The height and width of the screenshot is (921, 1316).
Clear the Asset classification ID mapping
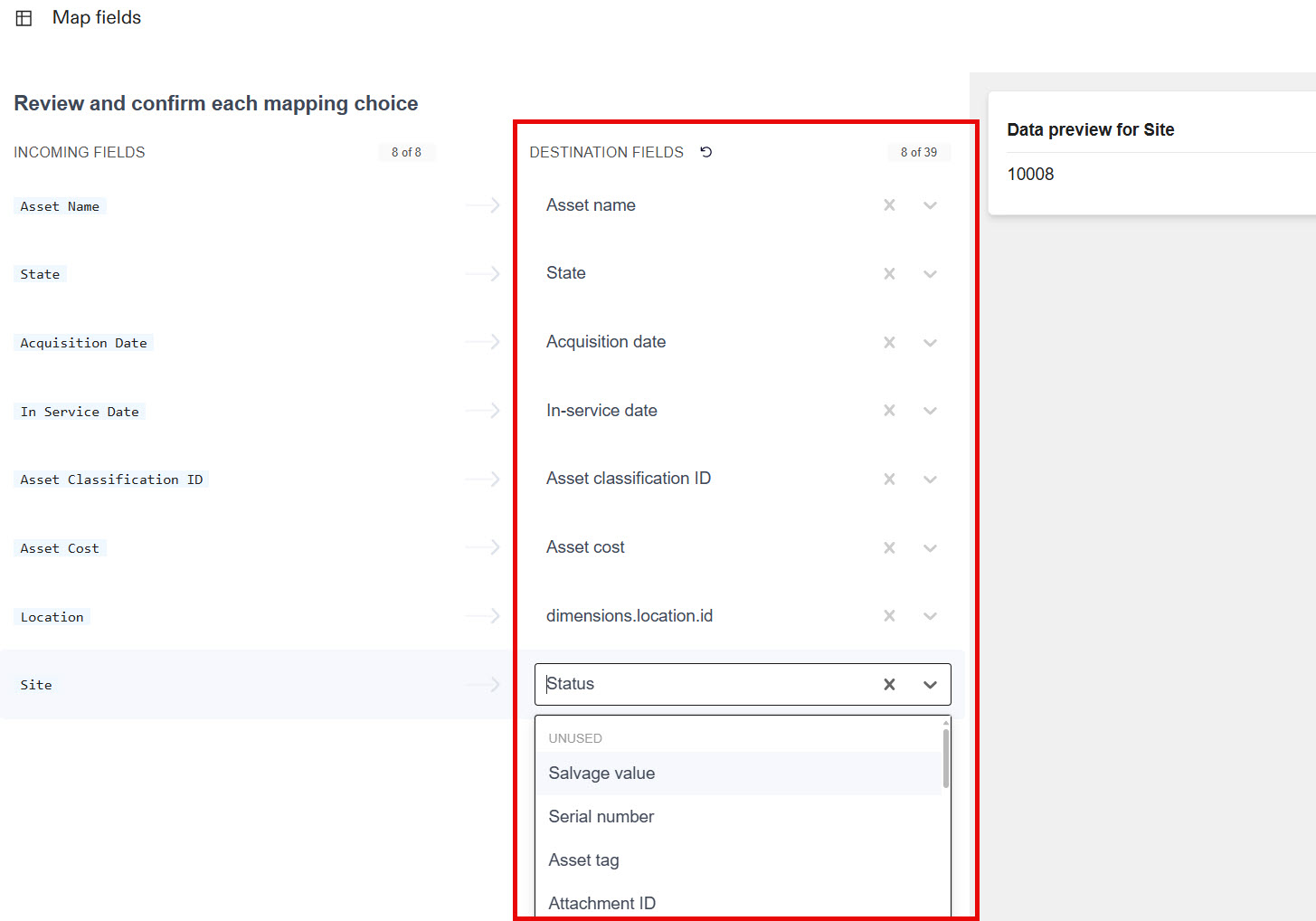click(889, 479)
